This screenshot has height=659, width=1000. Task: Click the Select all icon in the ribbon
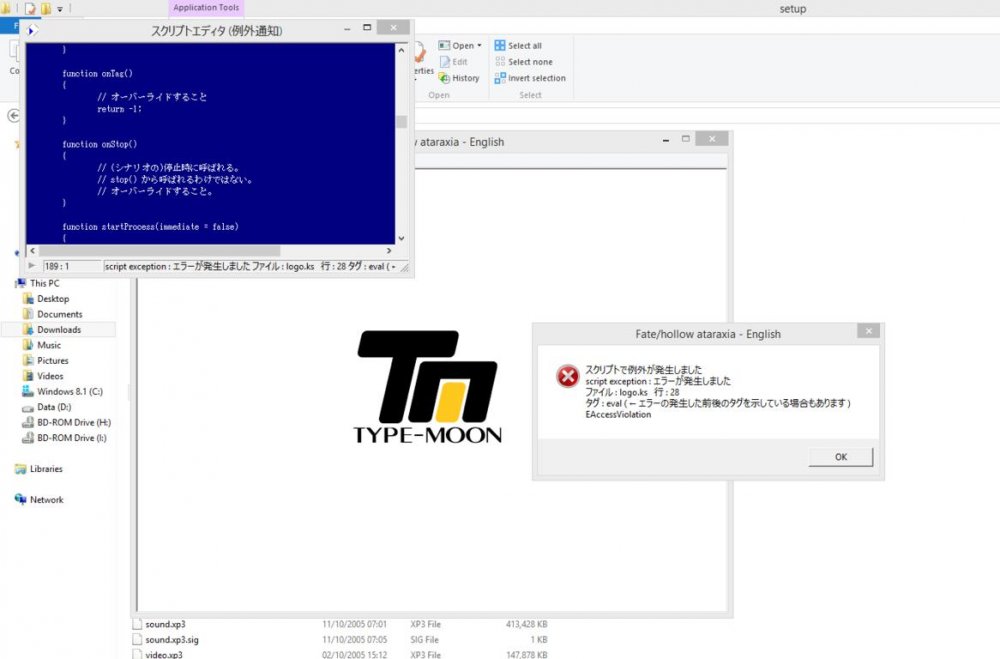(x=502, y=45)
